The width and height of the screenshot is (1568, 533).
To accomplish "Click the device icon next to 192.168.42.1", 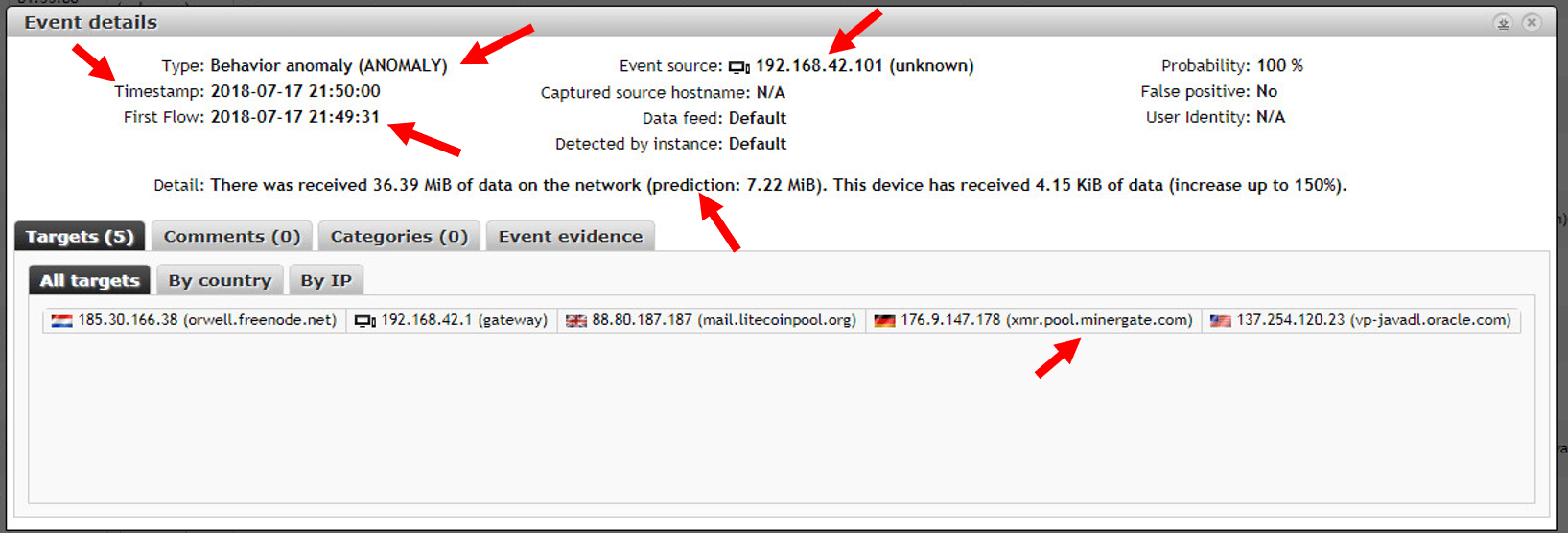I will point(364,320).
